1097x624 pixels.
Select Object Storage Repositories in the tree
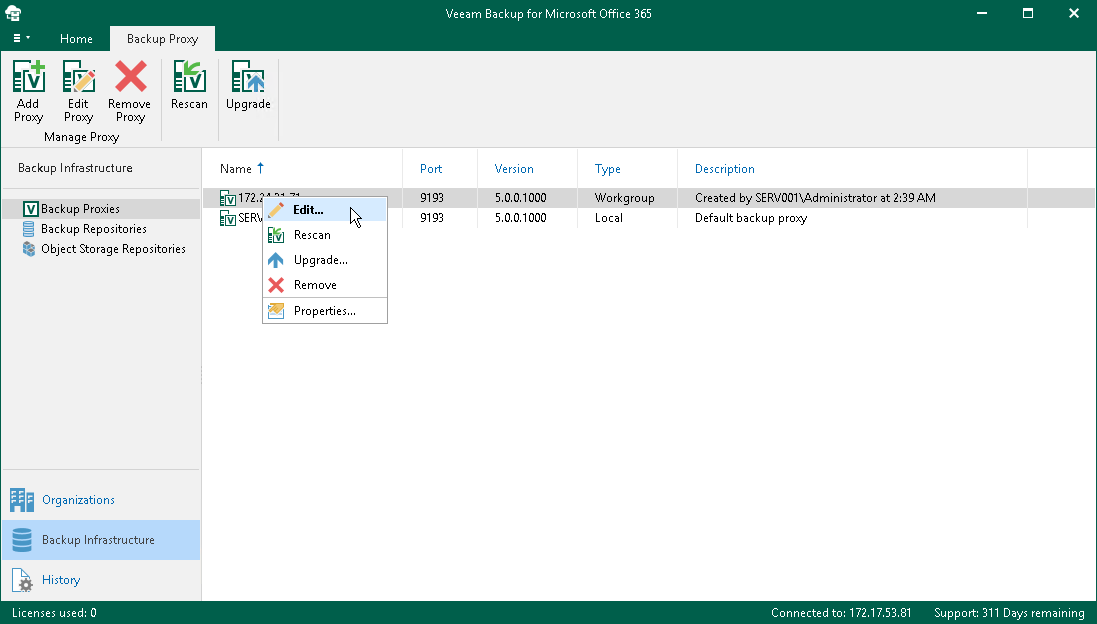click(x=113, y=249)
